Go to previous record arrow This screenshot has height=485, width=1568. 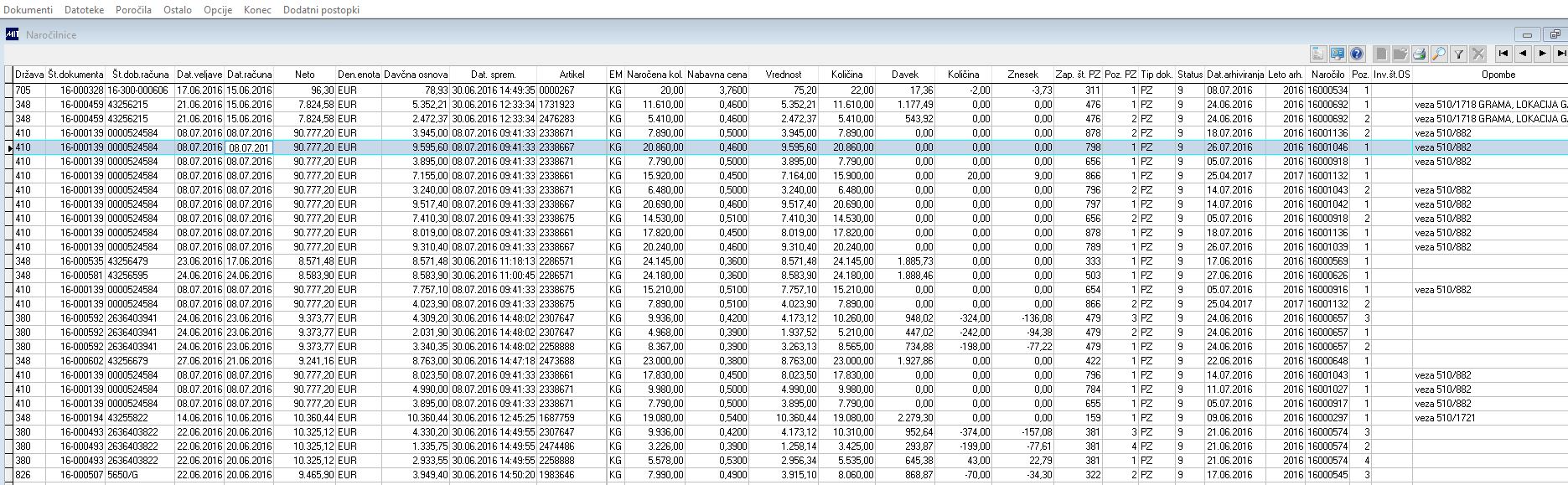coord(1523,54)
